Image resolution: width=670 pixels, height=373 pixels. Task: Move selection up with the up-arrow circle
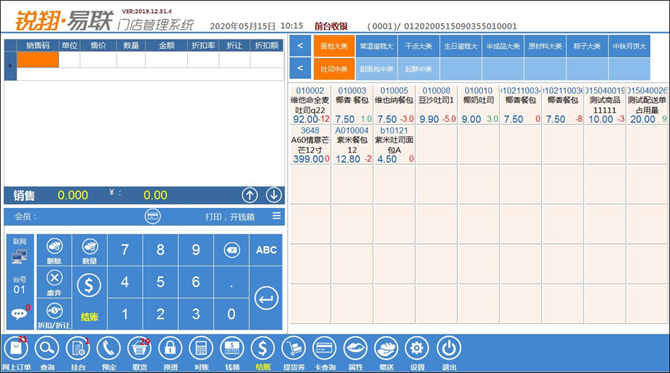250,195
